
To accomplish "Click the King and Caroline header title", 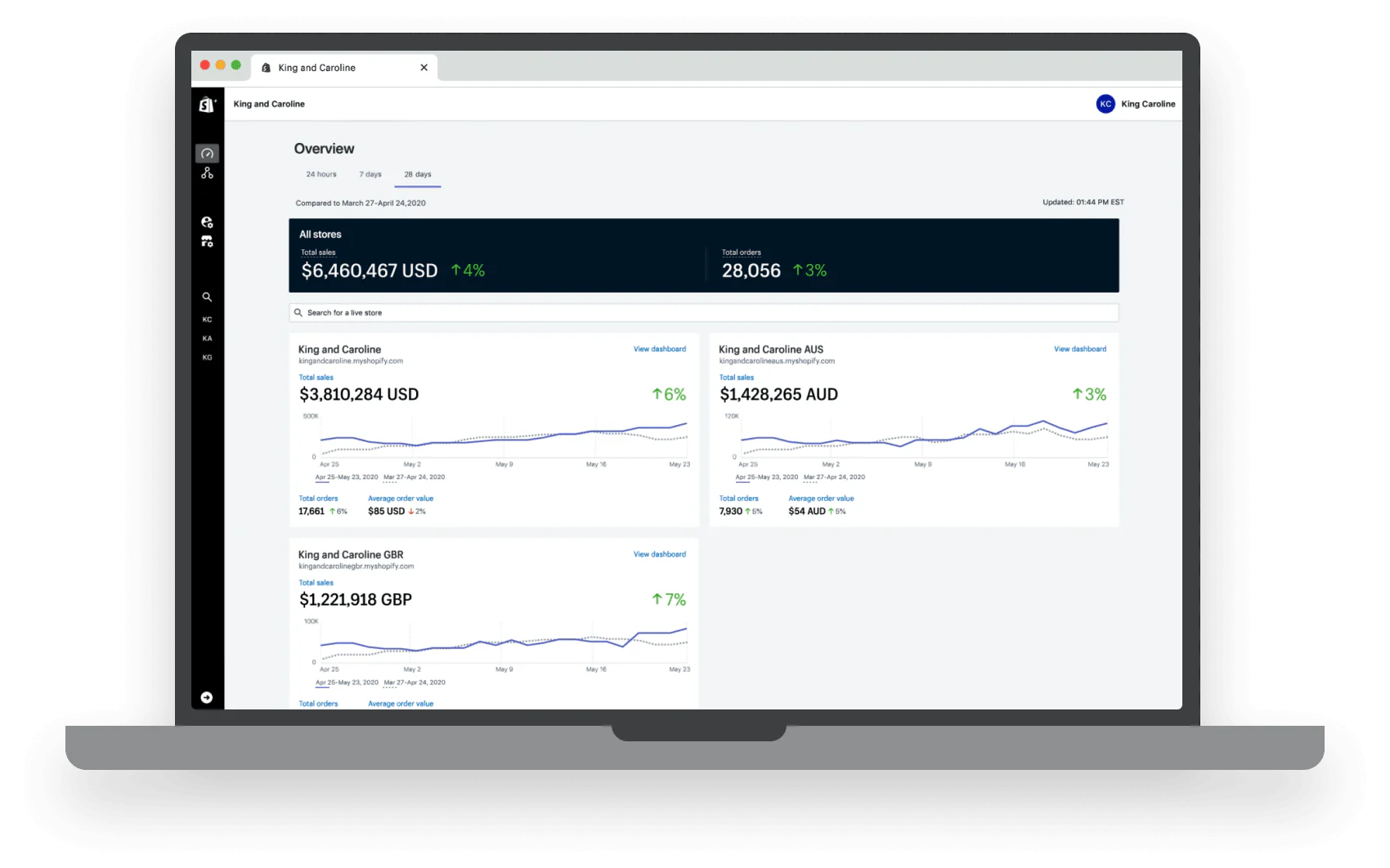I will 269,104.
